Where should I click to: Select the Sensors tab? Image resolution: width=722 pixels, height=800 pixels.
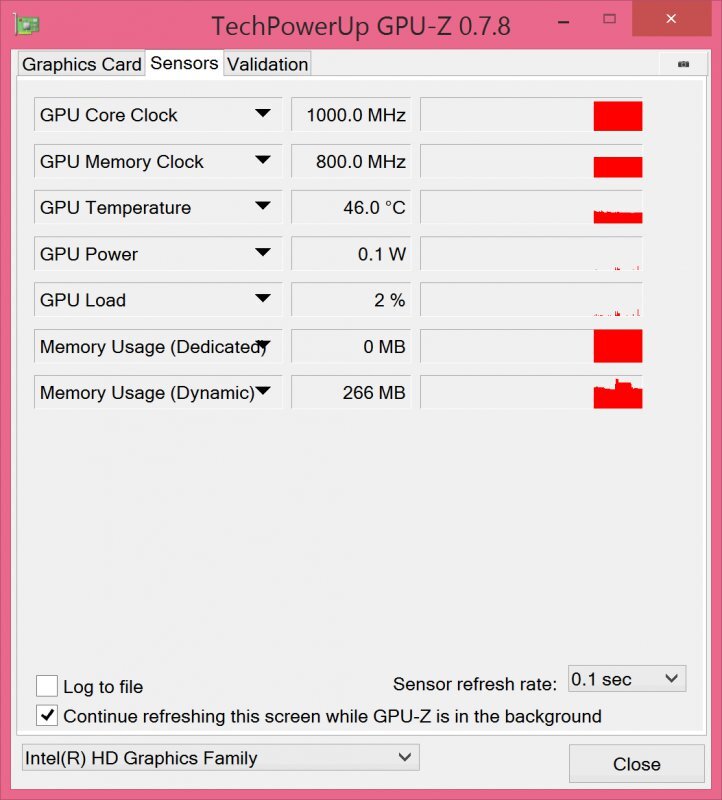point(183,63)
